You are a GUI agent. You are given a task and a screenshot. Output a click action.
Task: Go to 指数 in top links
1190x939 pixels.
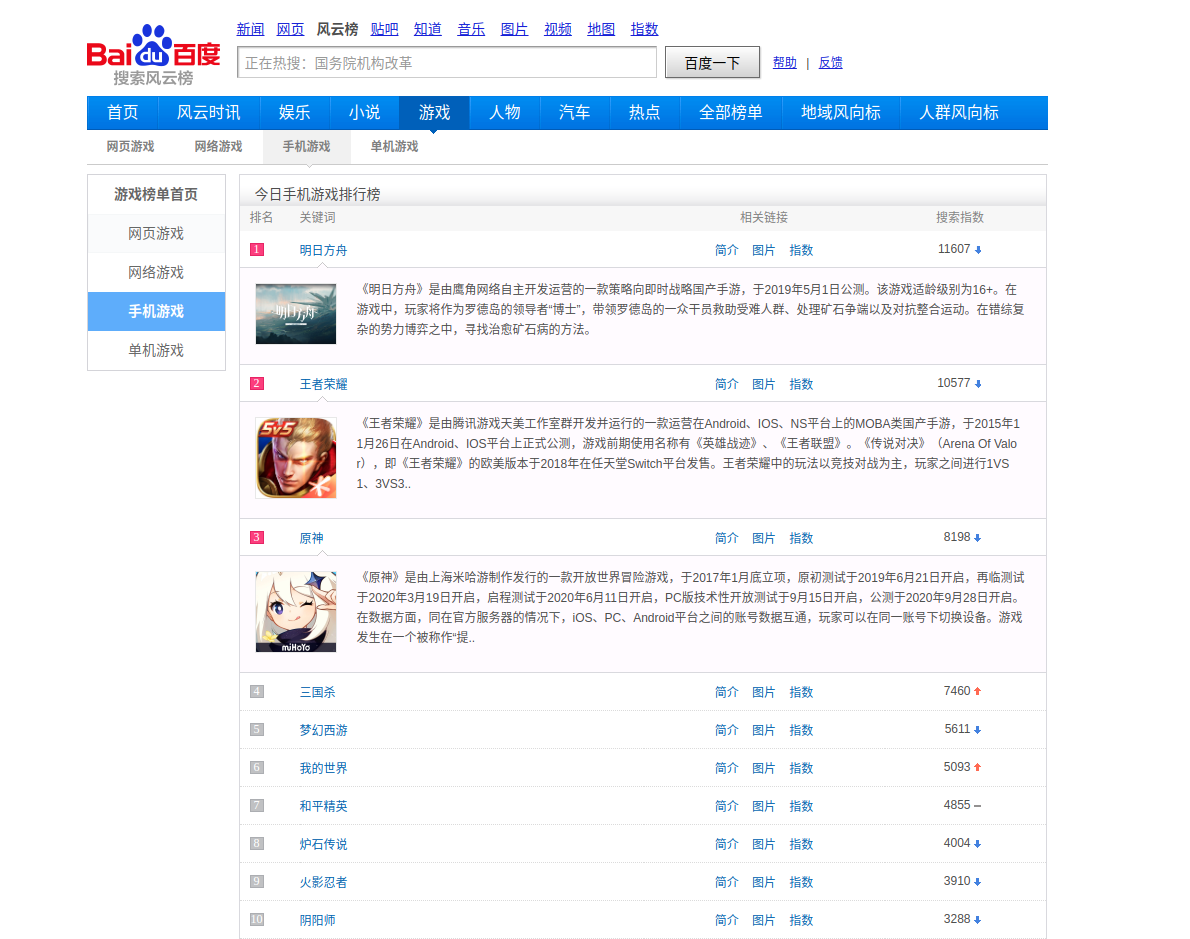(x=644, y=29)
